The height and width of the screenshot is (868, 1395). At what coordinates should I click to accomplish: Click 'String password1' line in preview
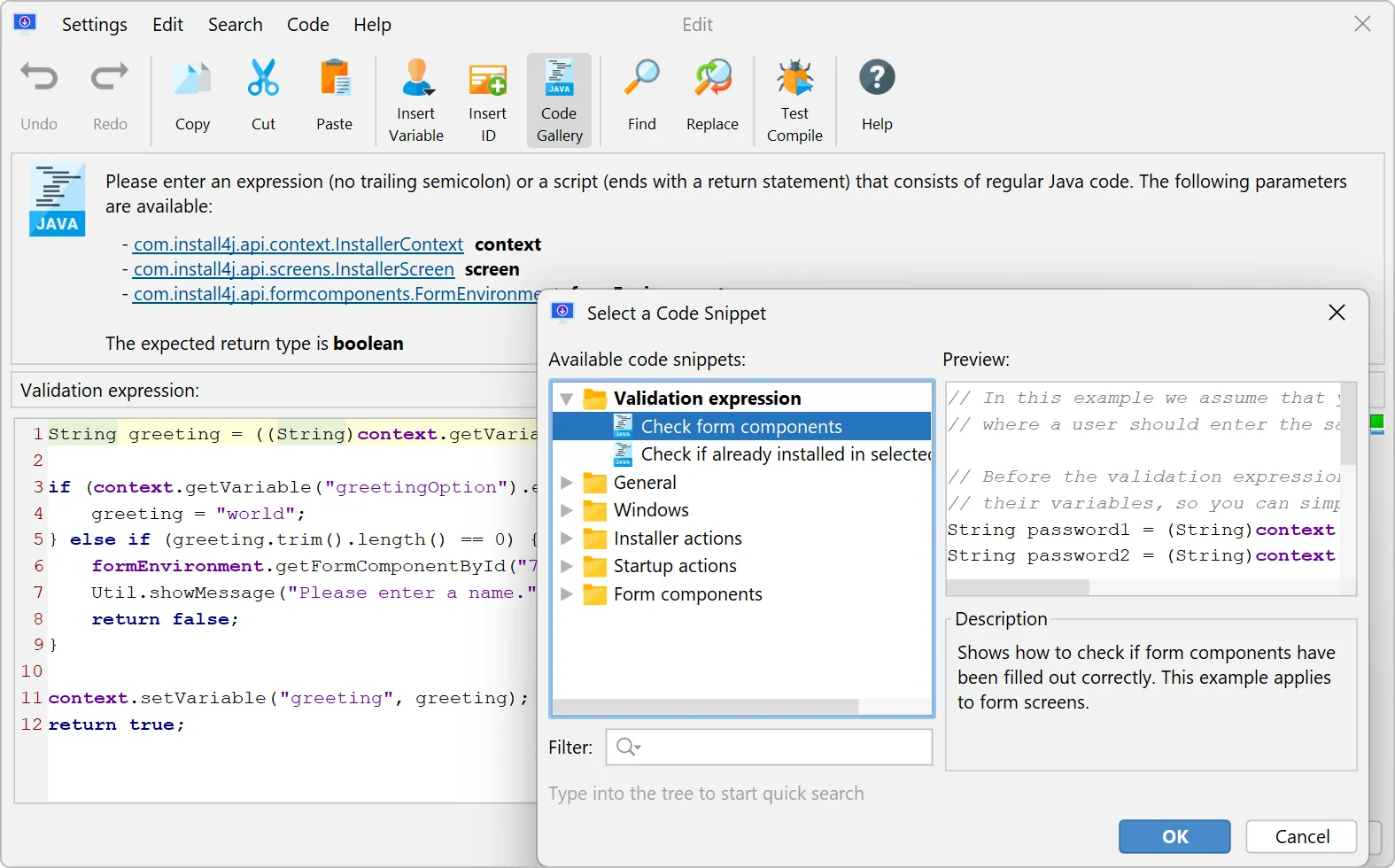(1141, 530)
